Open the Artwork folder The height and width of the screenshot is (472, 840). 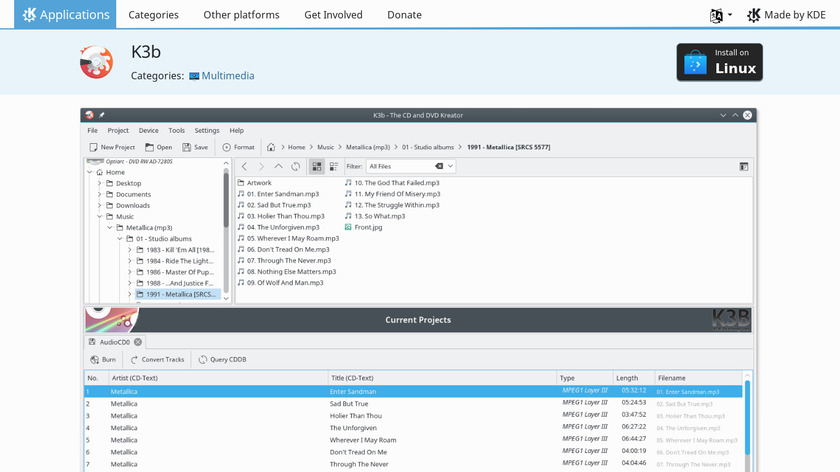254,183
